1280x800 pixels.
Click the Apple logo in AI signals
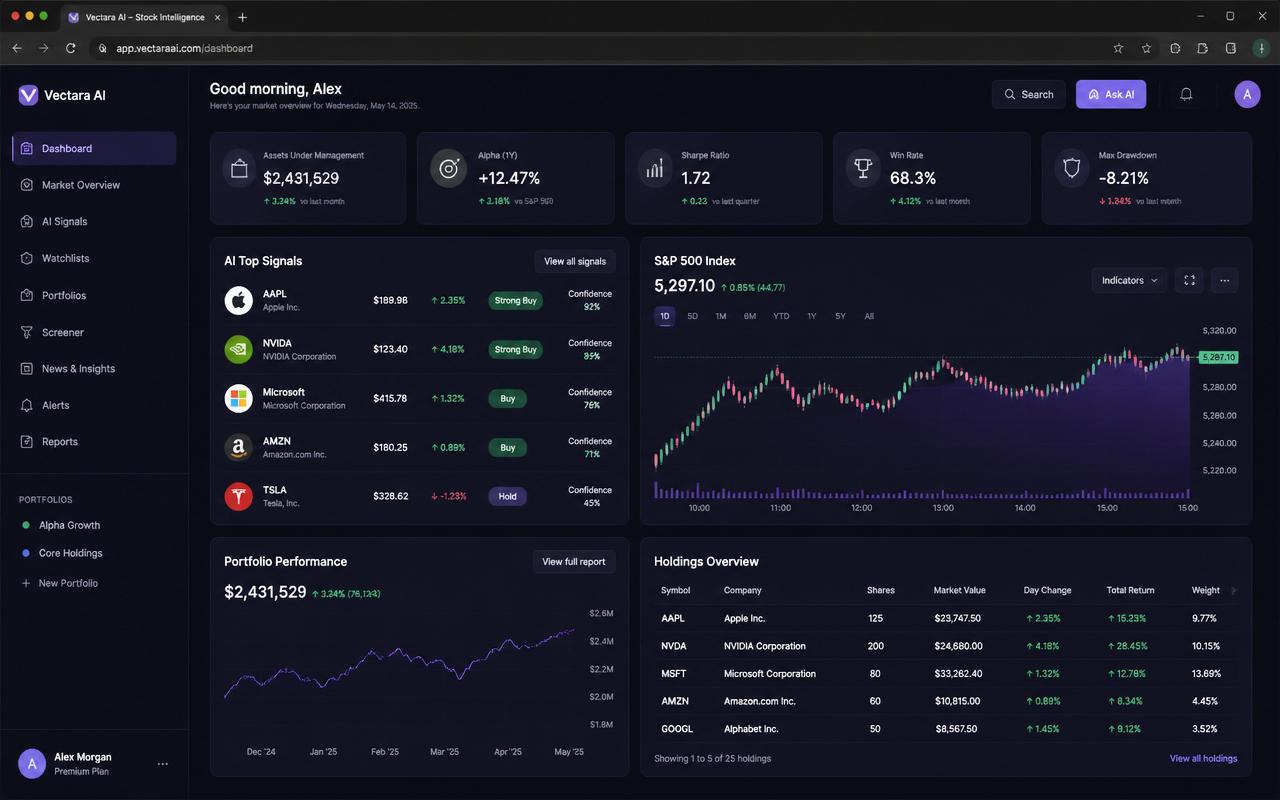tap(238, 300)
